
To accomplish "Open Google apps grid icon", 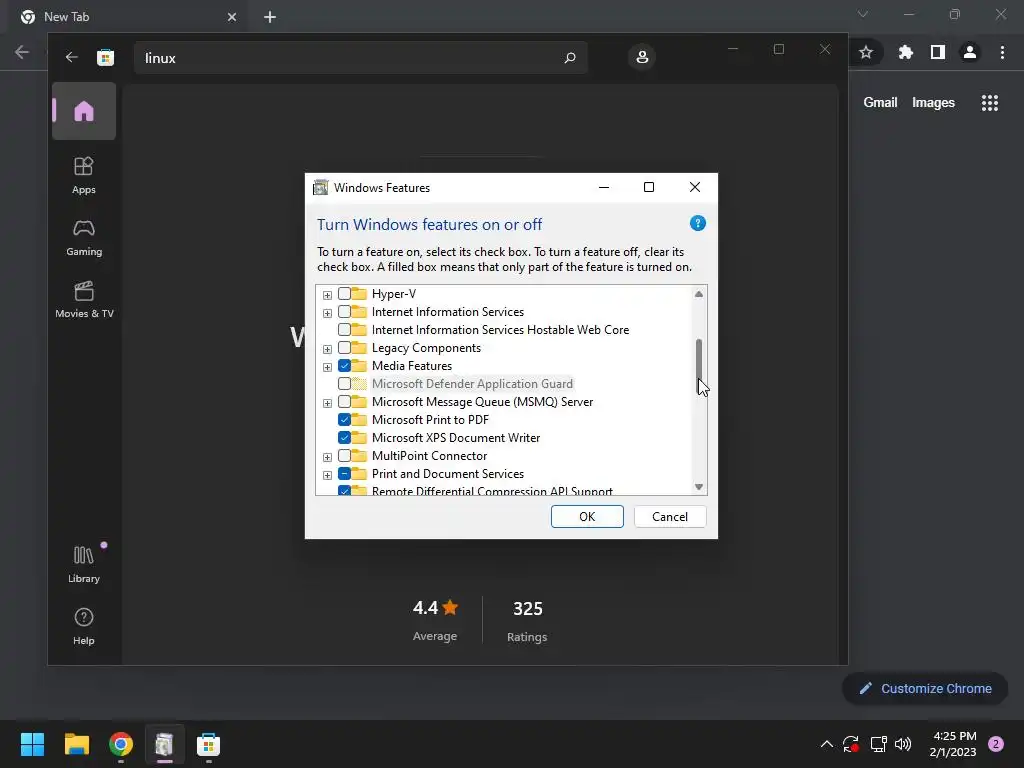I will tap(990, 103).
